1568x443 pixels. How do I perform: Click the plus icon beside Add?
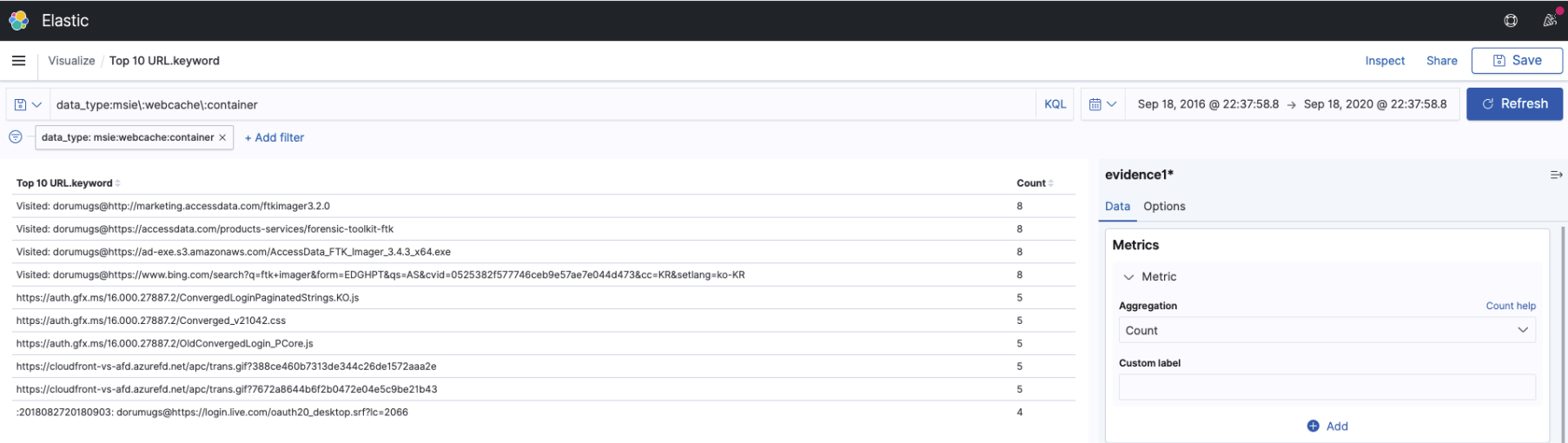(1313, 426)
